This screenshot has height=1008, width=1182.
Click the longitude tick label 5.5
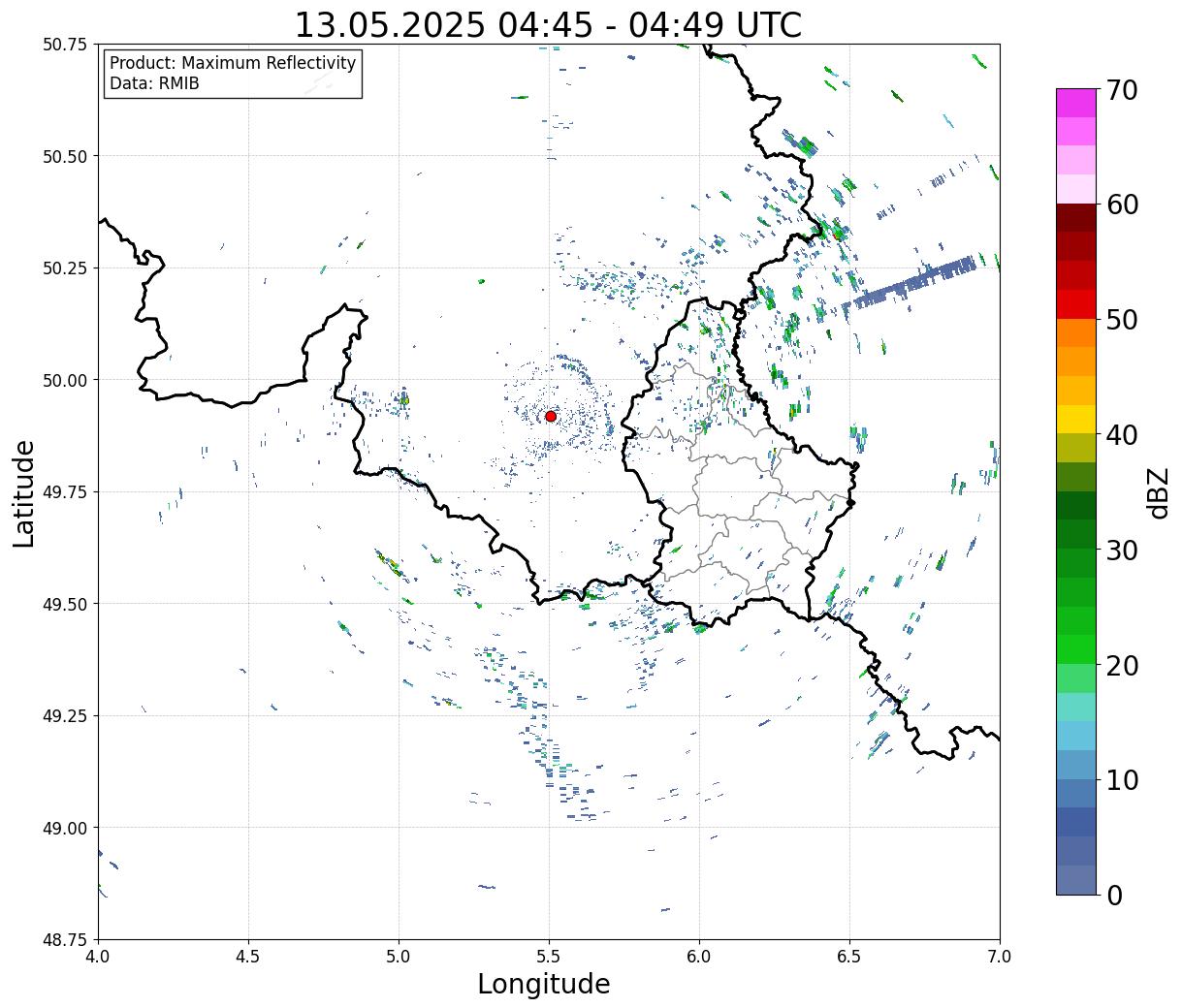pyautogui.click(x=549, y=957)
